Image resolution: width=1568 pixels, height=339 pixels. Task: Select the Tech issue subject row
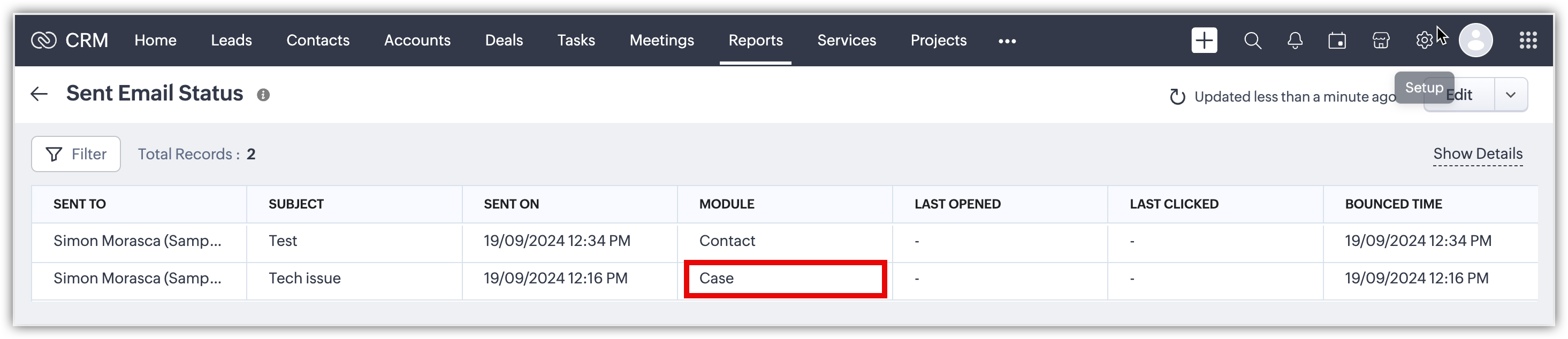305,278
